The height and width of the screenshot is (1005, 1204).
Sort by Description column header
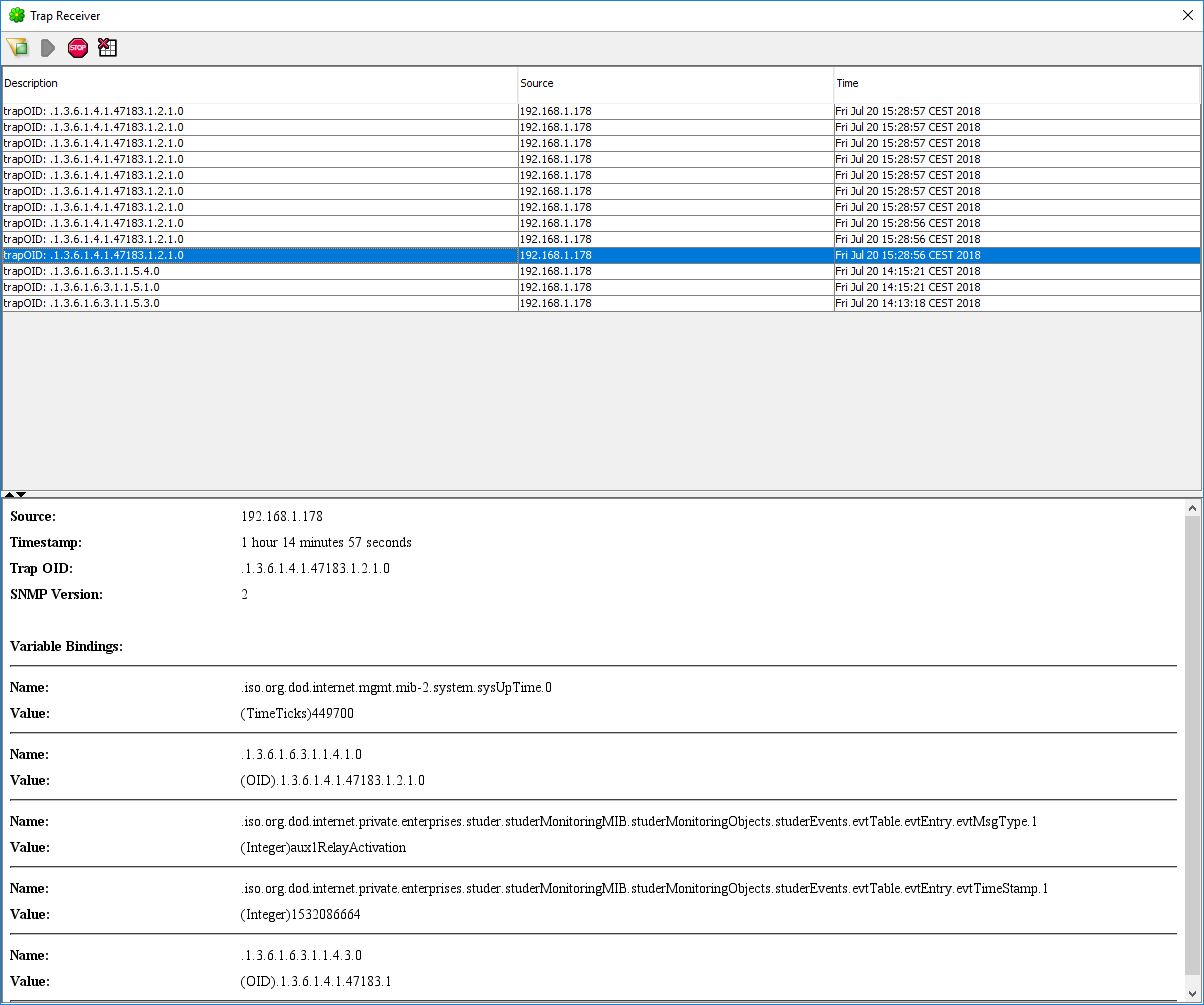259,84
